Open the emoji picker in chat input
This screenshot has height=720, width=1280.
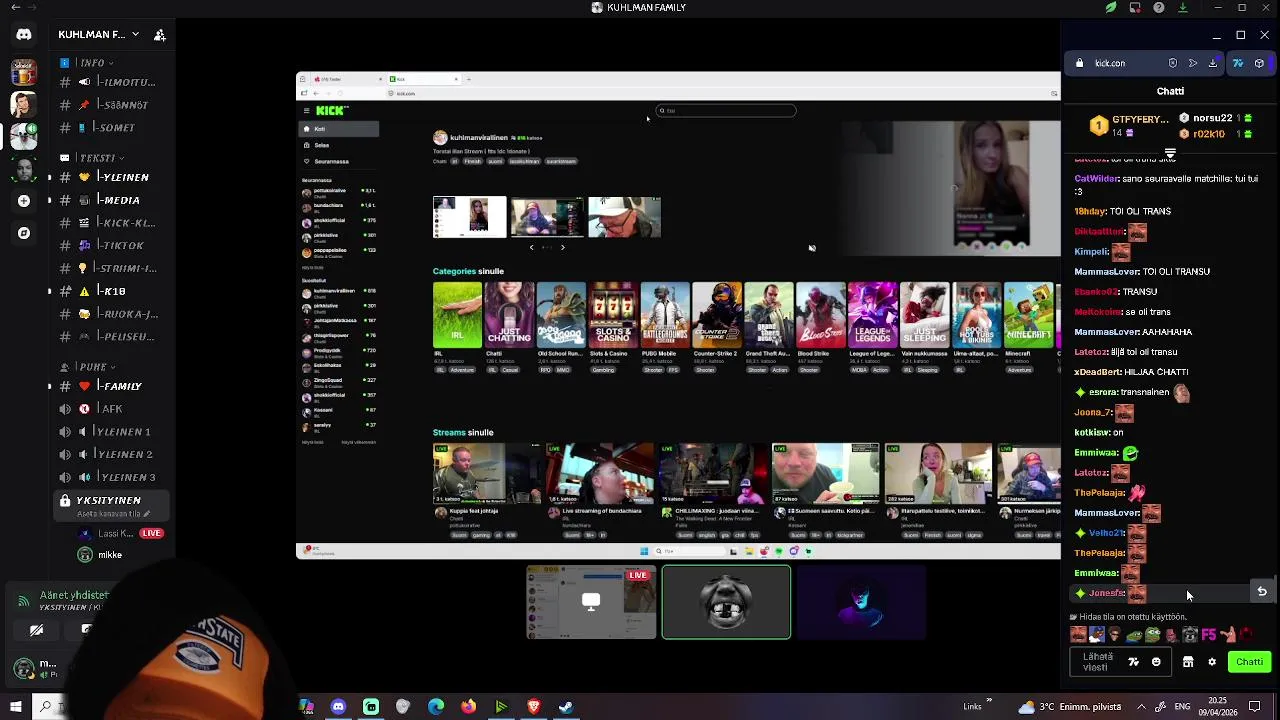coord(1156,662)
